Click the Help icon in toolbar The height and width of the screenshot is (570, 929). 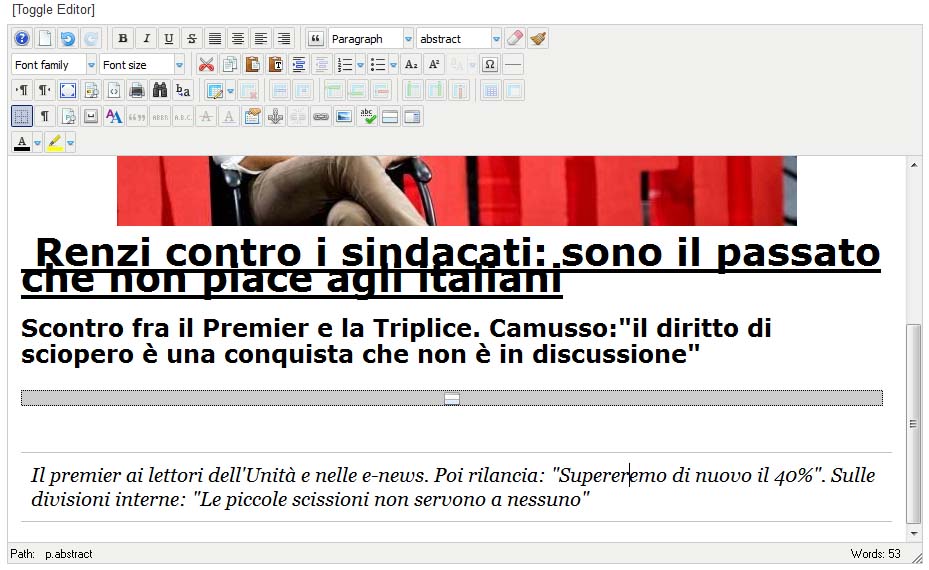tap(22, 39)
